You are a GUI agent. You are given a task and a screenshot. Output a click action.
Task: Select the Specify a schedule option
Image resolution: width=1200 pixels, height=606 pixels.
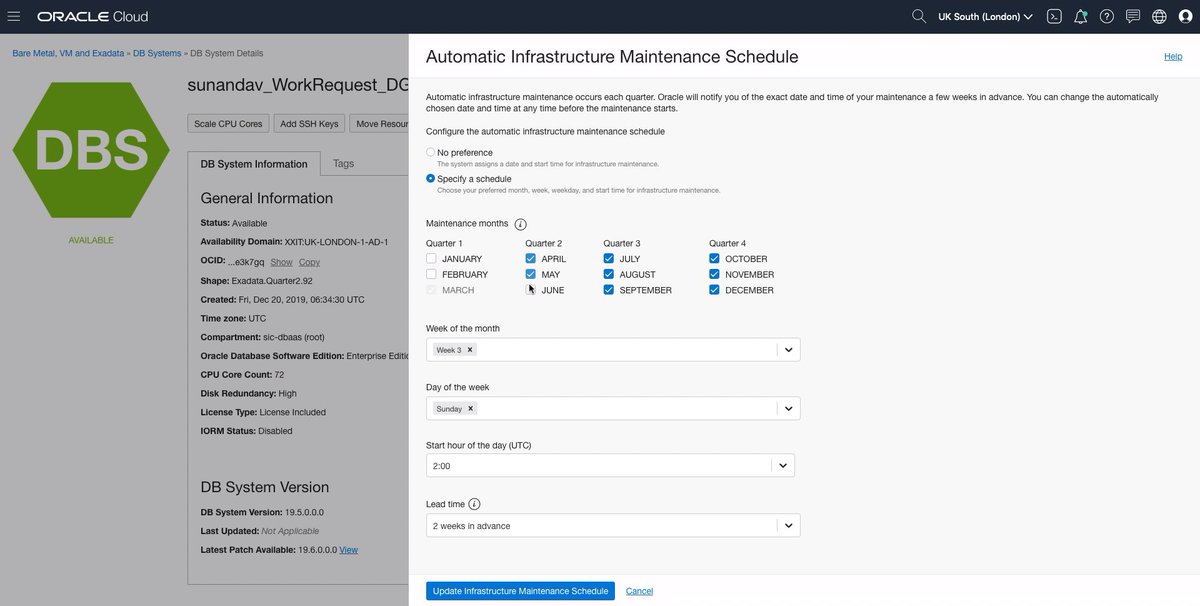pos(431,179)
